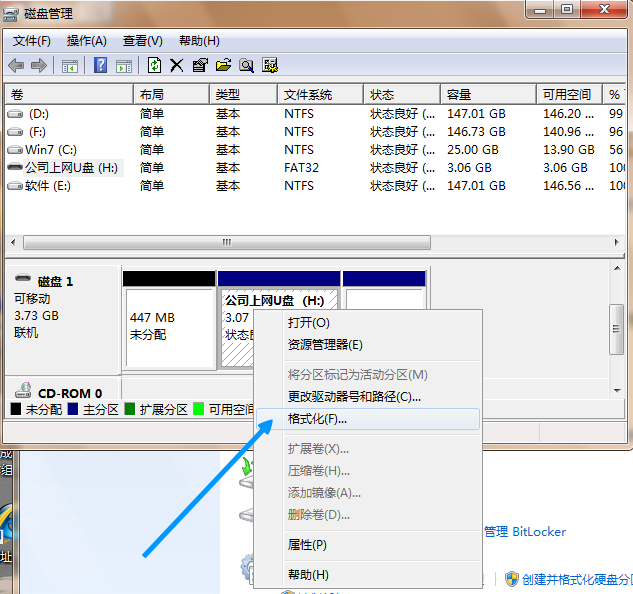Sort by the 布局 column header
The image size is (633, 594).
[172, 95]
